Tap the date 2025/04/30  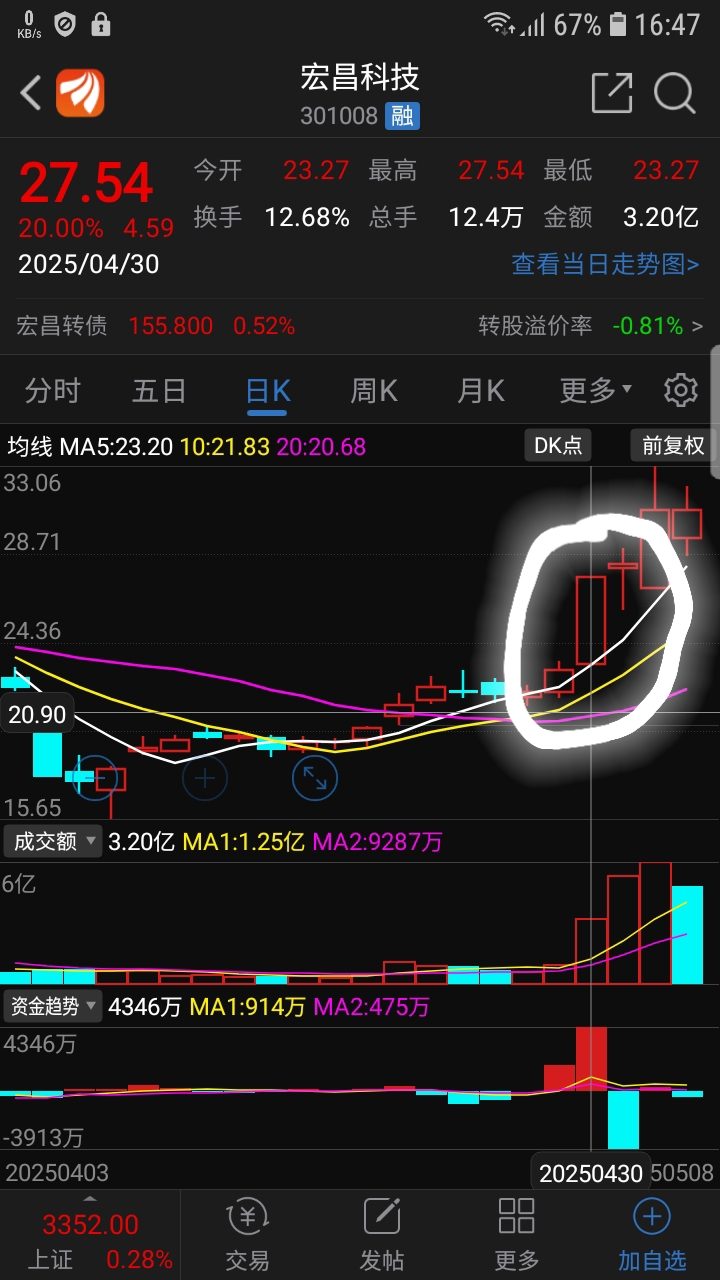pyautogui.click(x=89, y=265)
